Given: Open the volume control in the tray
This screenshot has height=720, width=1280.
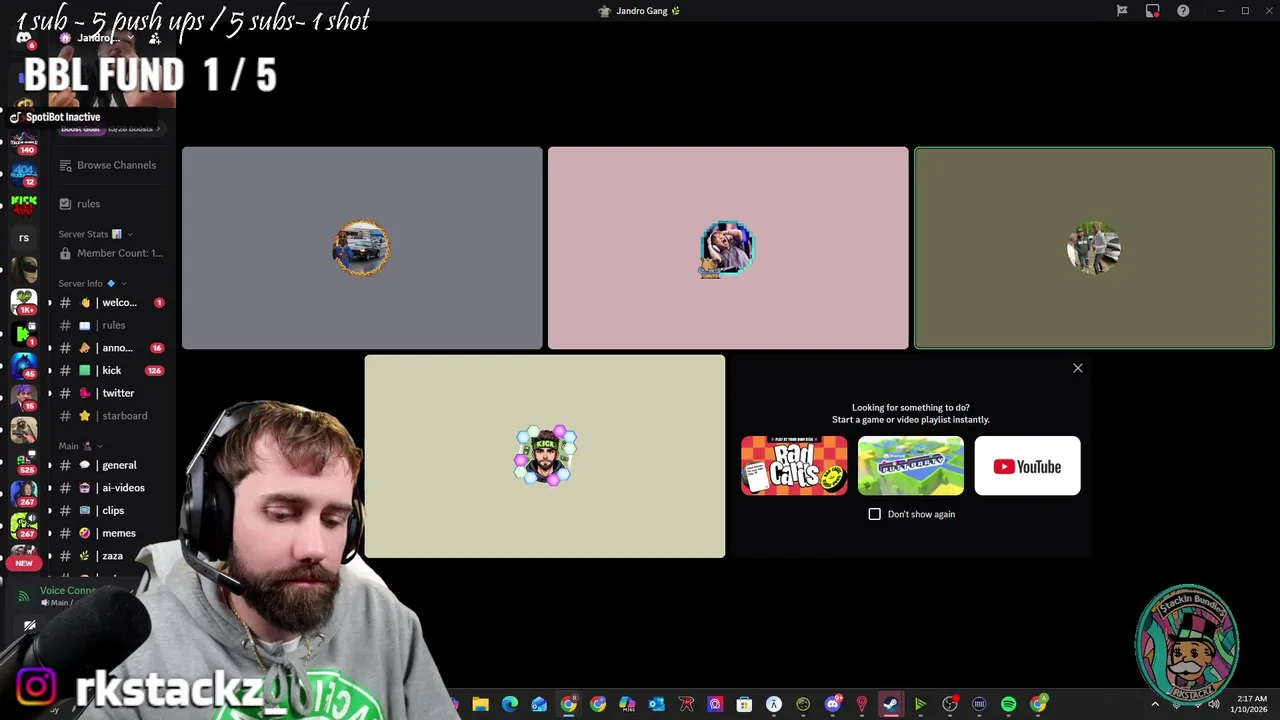Looking at the screenshot, I should [x=1214, y=704].
